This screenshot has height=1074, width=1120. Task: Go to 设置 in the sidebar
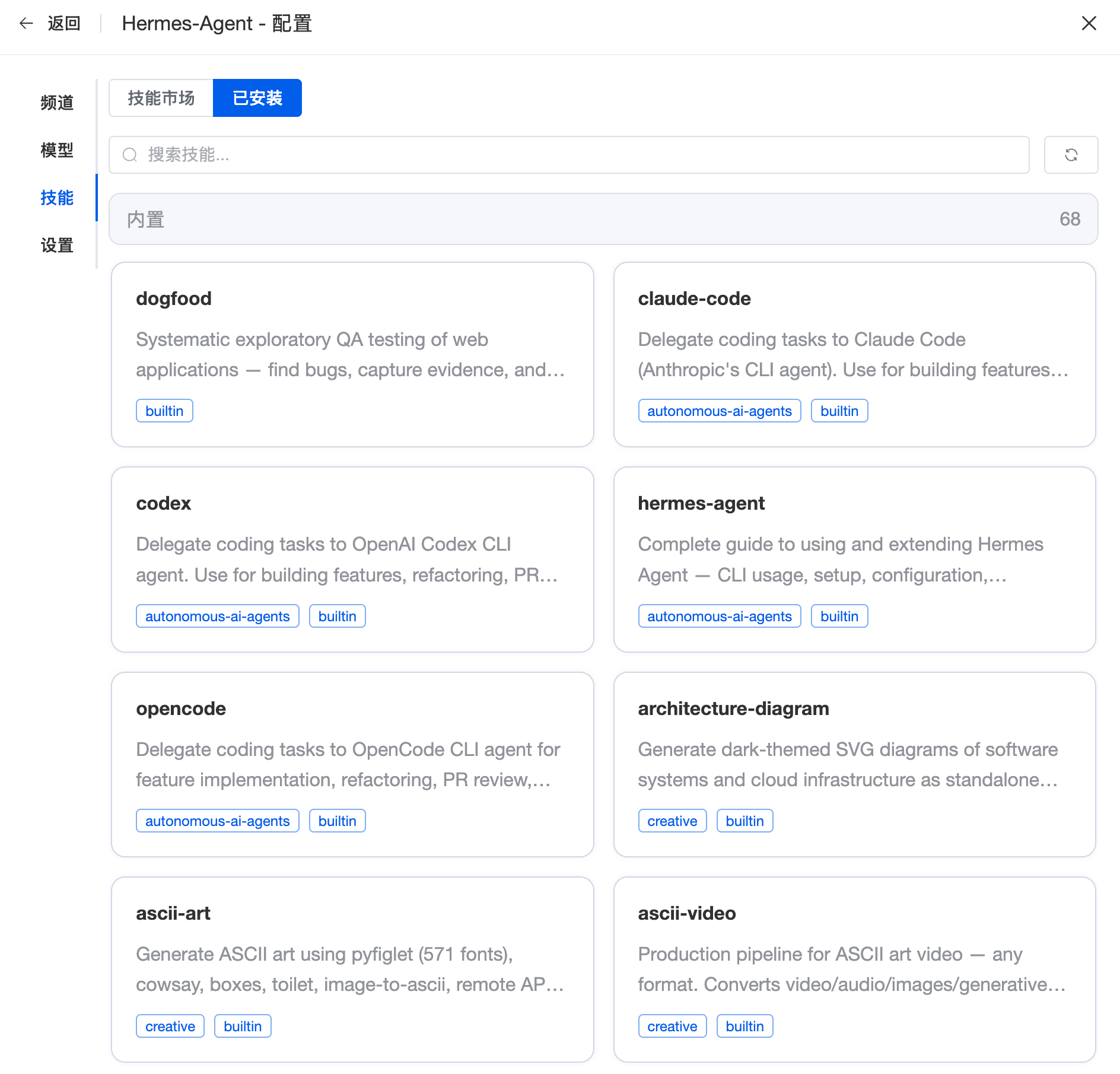pyautogui.click(x=57, y=245)
